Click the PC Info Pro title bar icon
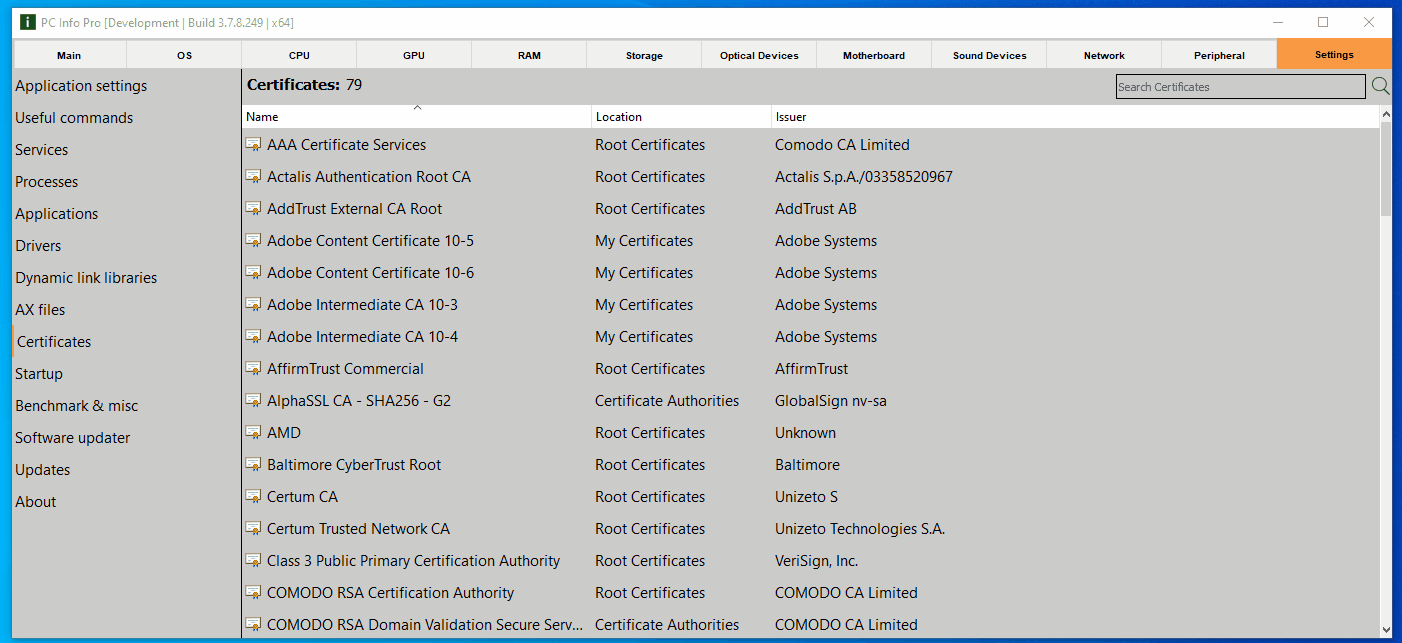 [x=28, y=22]
